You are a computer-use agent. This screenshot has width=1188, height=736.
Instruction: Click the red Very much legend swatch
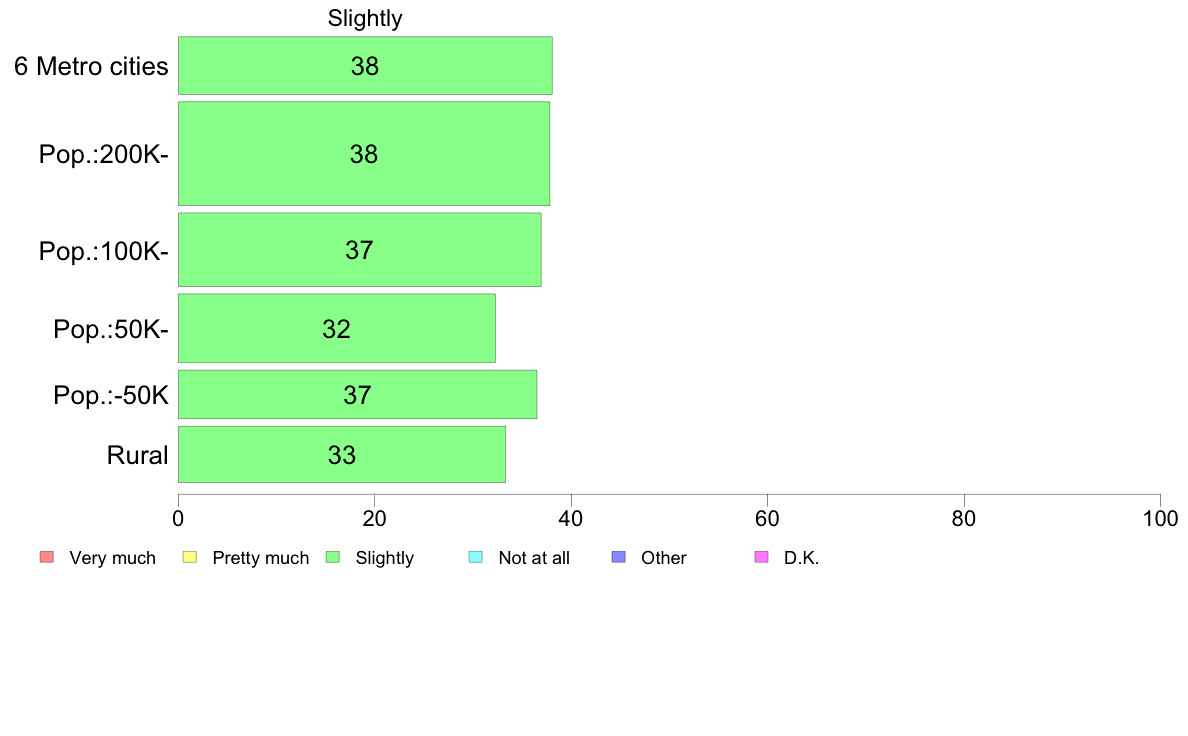[x=47, y=557]
